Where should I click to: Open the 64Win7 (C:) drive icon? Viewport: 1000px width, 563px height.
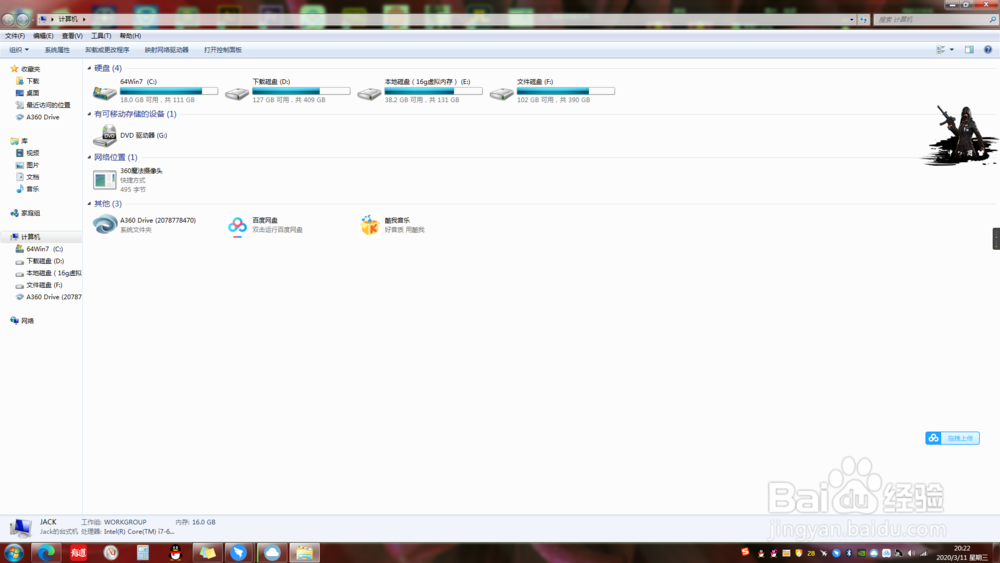click(x=105, y=93)
